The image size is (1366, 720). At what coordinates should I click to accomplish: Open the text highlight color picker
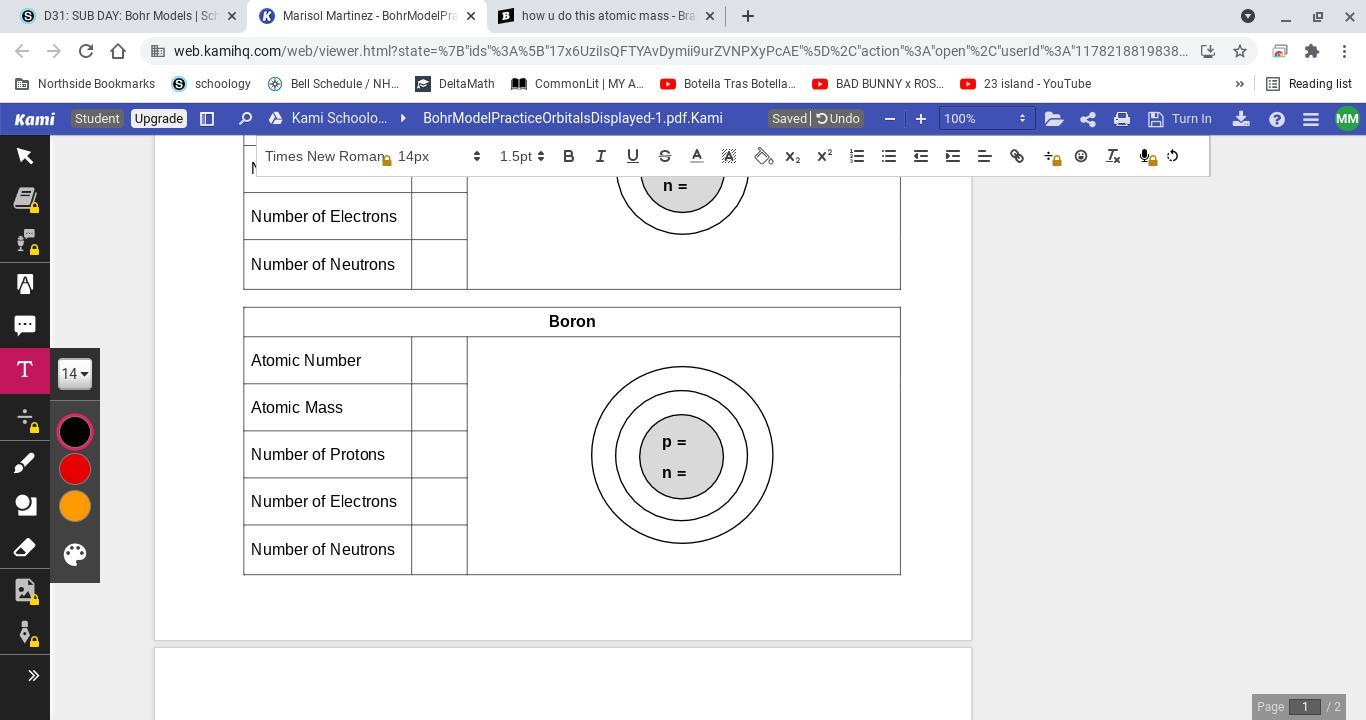(728, 156)
